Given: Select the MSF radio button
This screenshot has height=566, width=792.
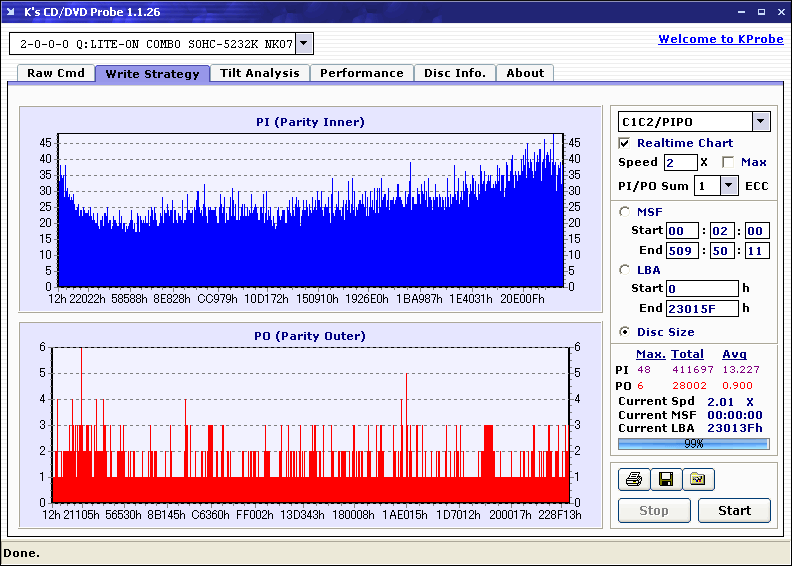Looking at the screenshot, I should pyautogui.click(x=625, y=211).
